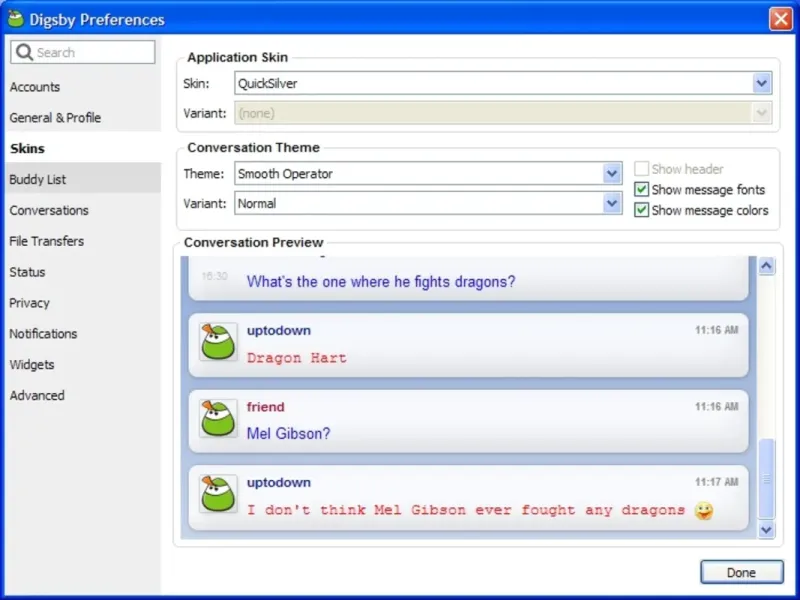
Task: Click the conversation preview scrollbar thumb
Action: pyautogui.click(x=766, y=479)
